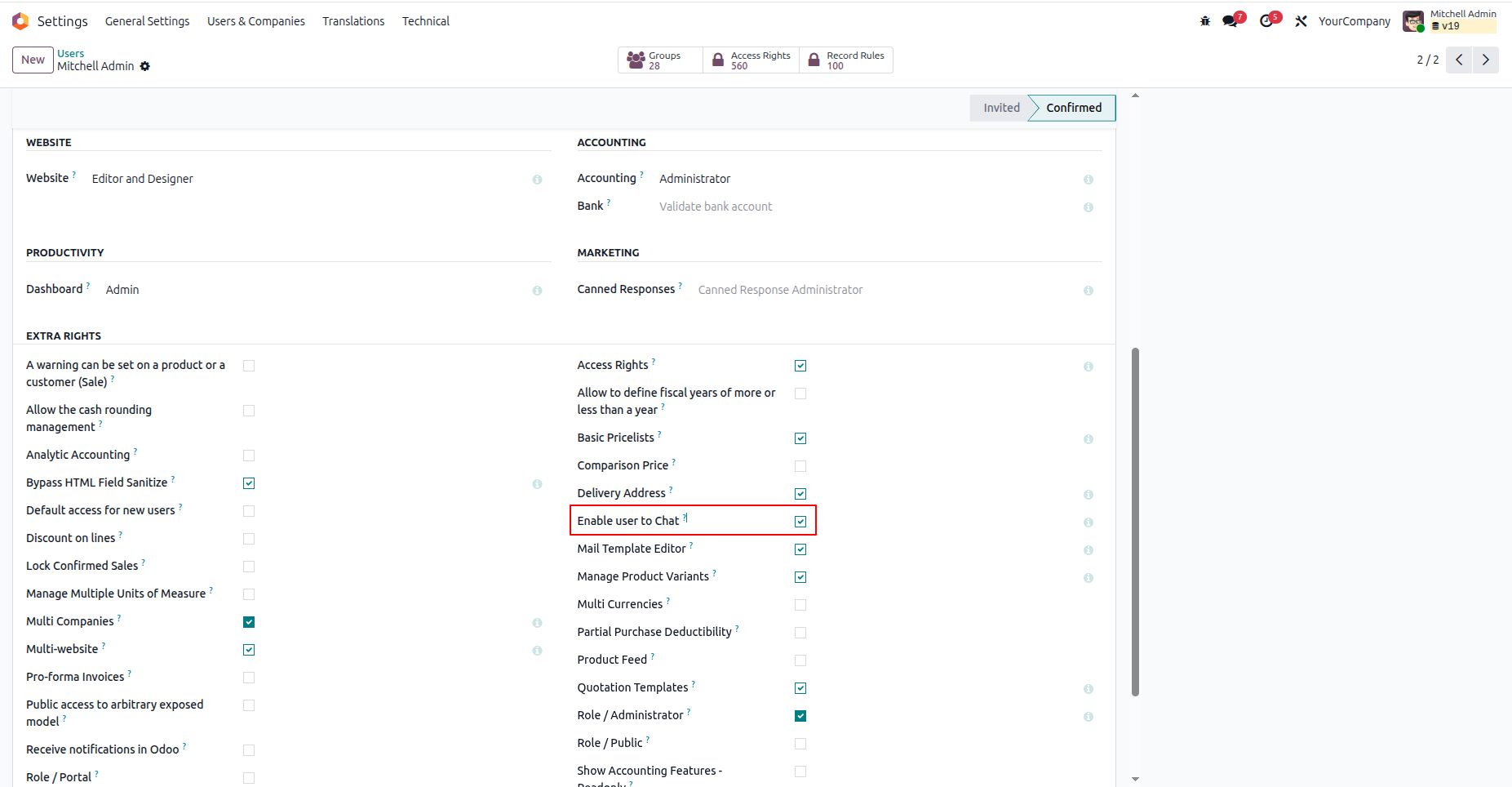1512x787 pixels.
Task: Click info icon for Multi Companies row
Action: [x=537, y=623]
